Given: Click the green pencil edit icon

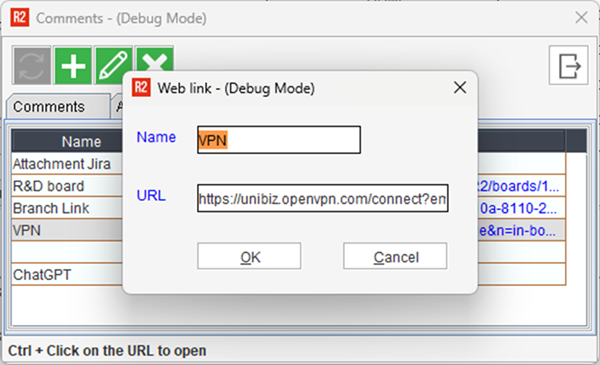Looking at the screenshot, I should click(114, 65).
